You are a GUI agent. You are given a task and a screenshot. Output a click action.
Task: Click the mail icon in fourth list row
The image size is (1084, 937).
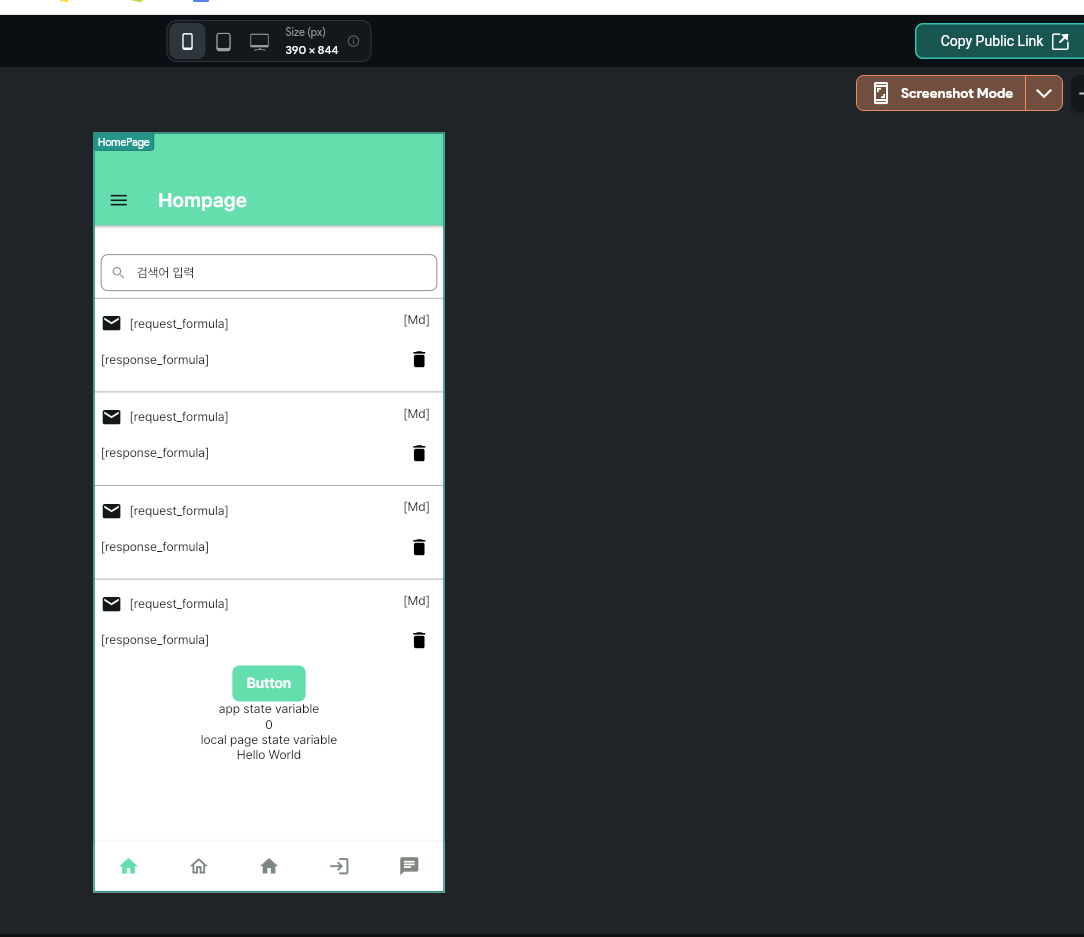click(x=111, y=604)
